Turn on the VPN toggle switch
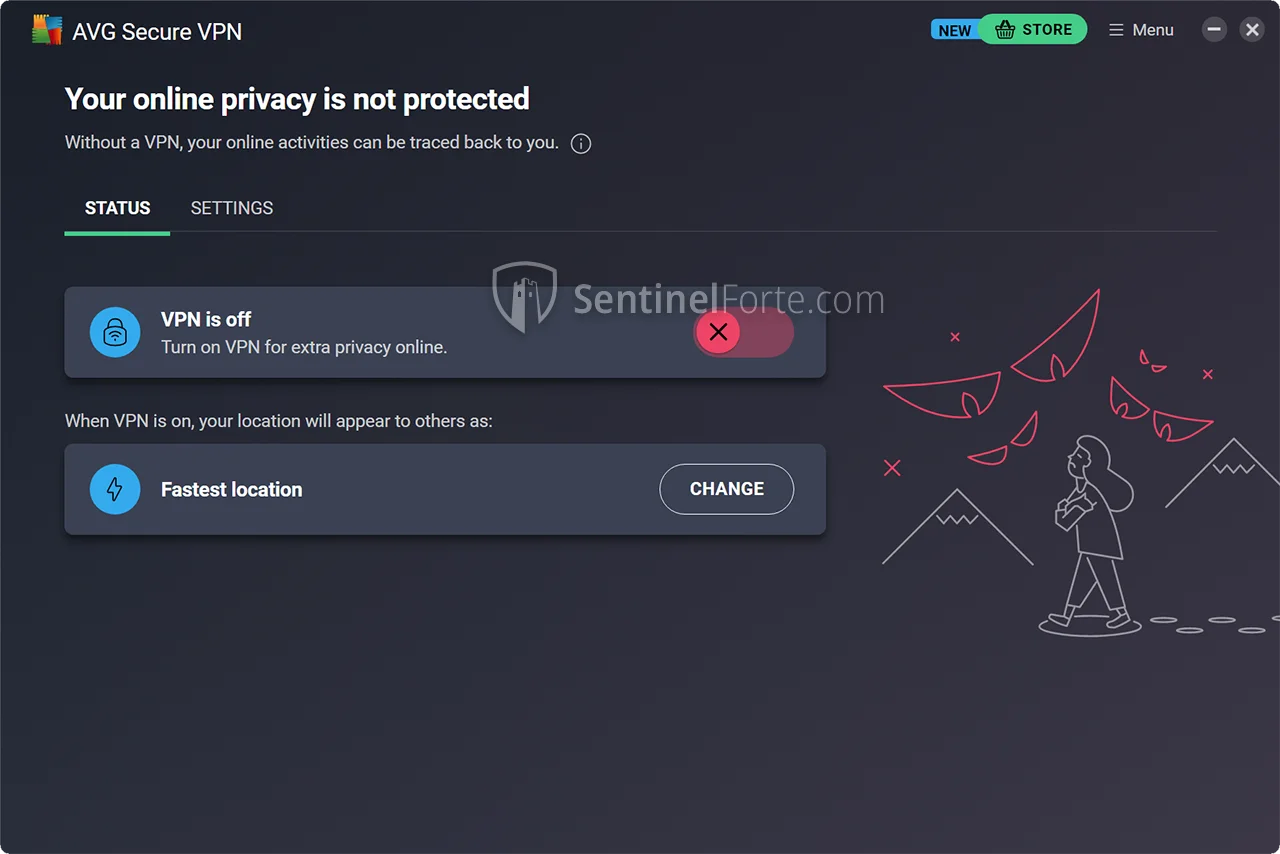 pyautogui.click(x=743, y=332)
